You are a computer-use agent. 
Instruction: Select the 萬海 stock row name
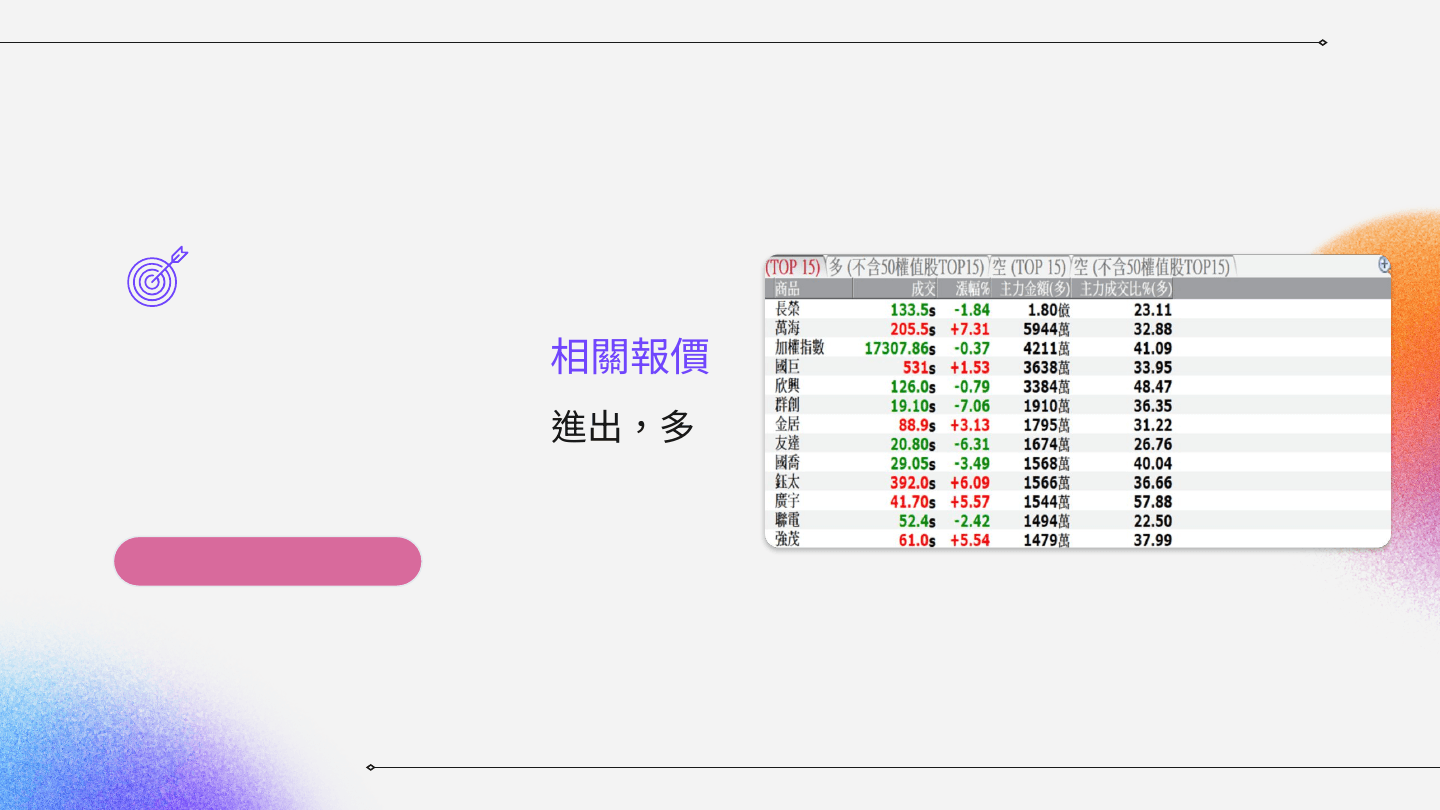tap(788, 329)
